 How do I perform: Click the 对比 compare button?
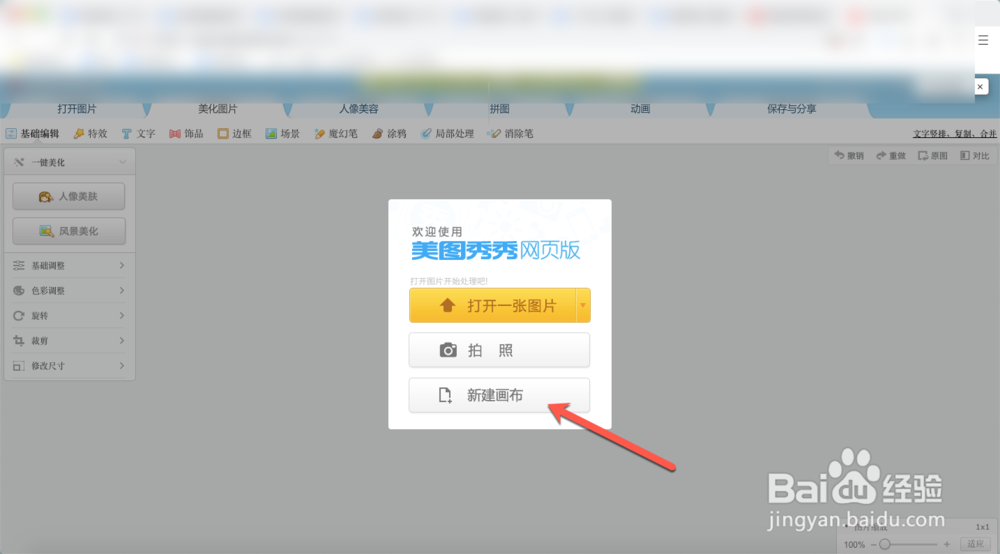[x=974, y=156]
